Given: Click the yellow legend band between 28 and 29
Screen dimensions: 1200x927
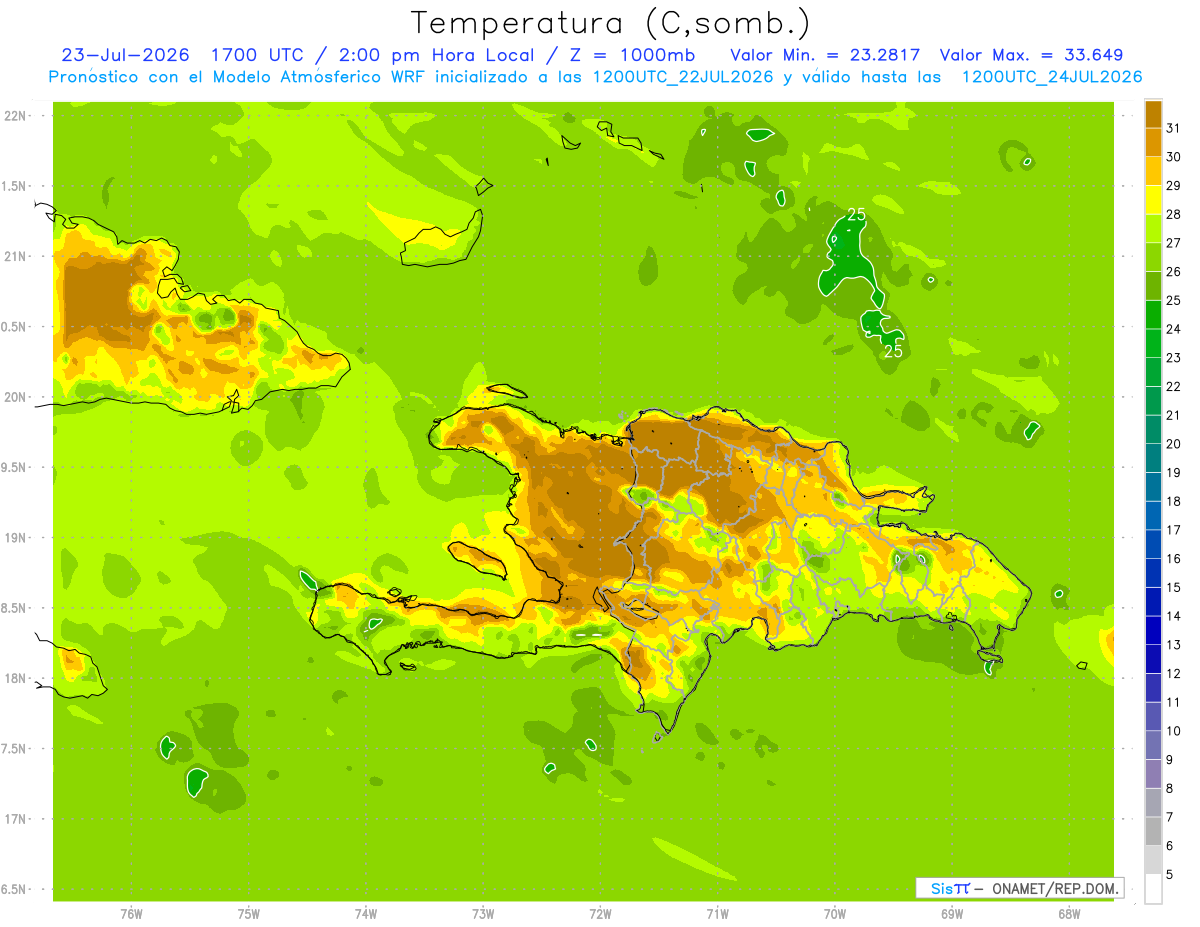Looking at the screenshot, I should (1153, 200).
